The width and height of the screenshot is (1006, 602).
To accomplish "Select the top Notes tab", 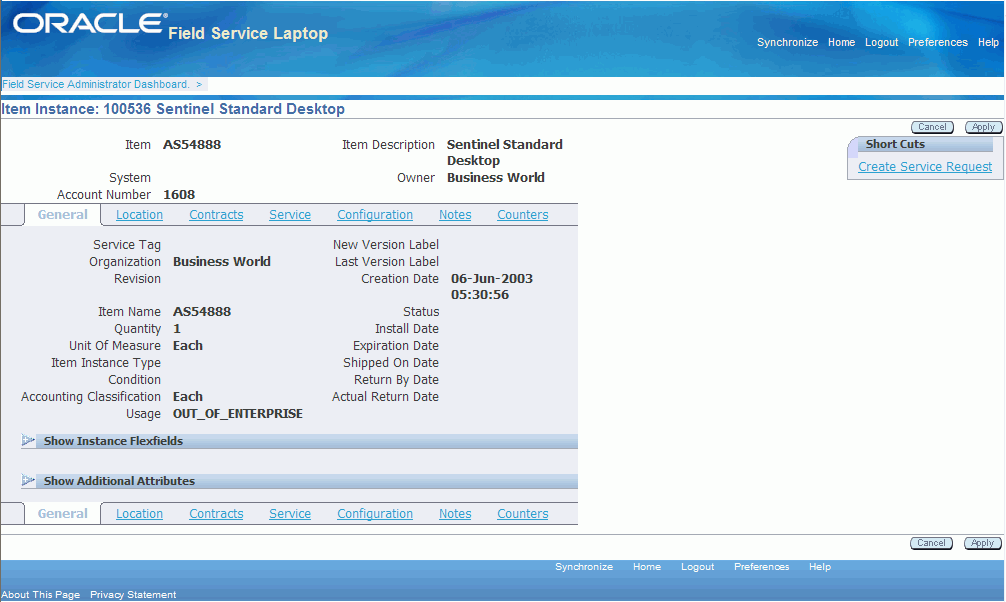I will 455,215.
